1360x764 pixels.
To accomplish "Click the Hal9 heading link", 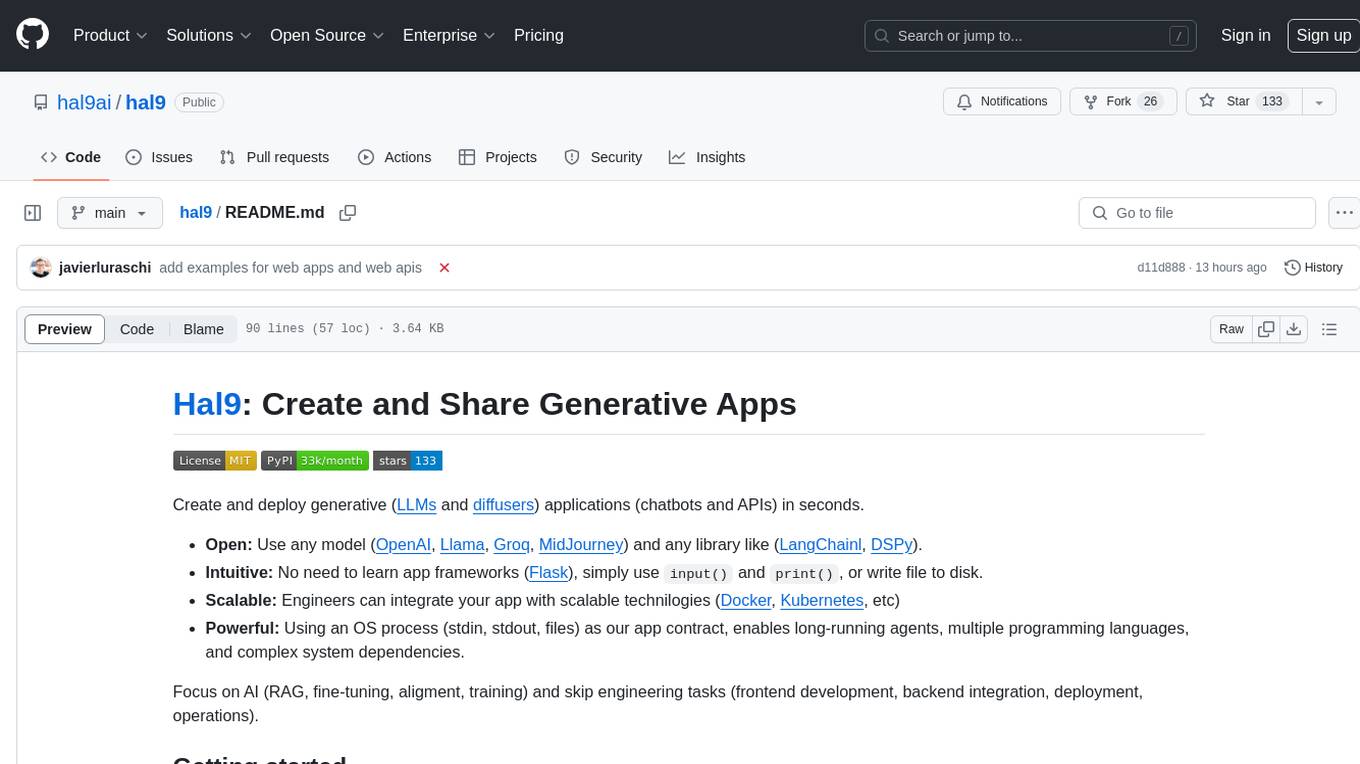I will tap(207, 403).
